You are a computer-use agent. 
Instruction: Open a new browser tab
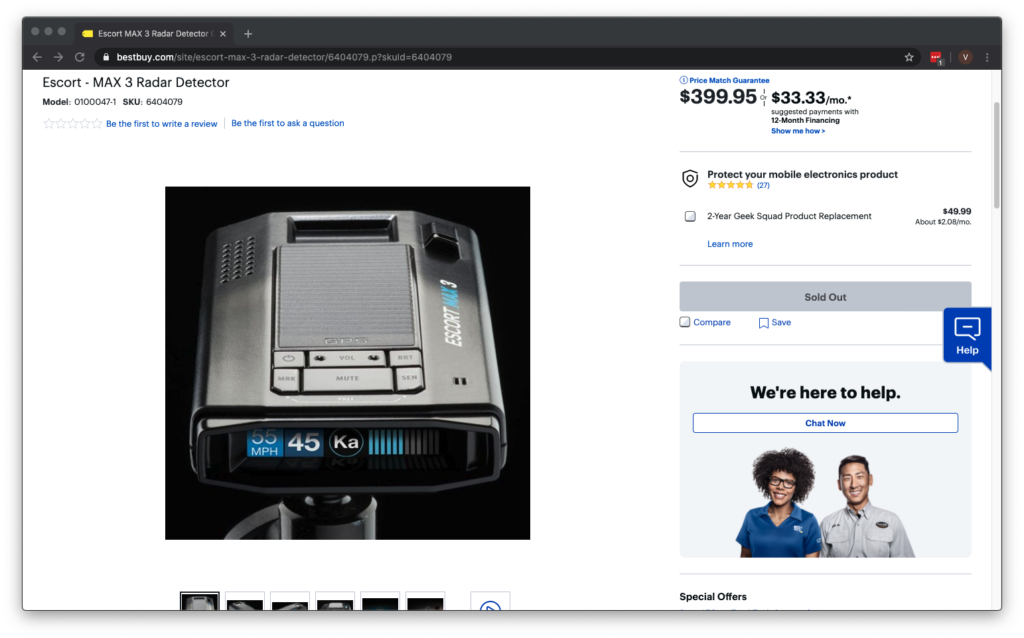[248, 34]
